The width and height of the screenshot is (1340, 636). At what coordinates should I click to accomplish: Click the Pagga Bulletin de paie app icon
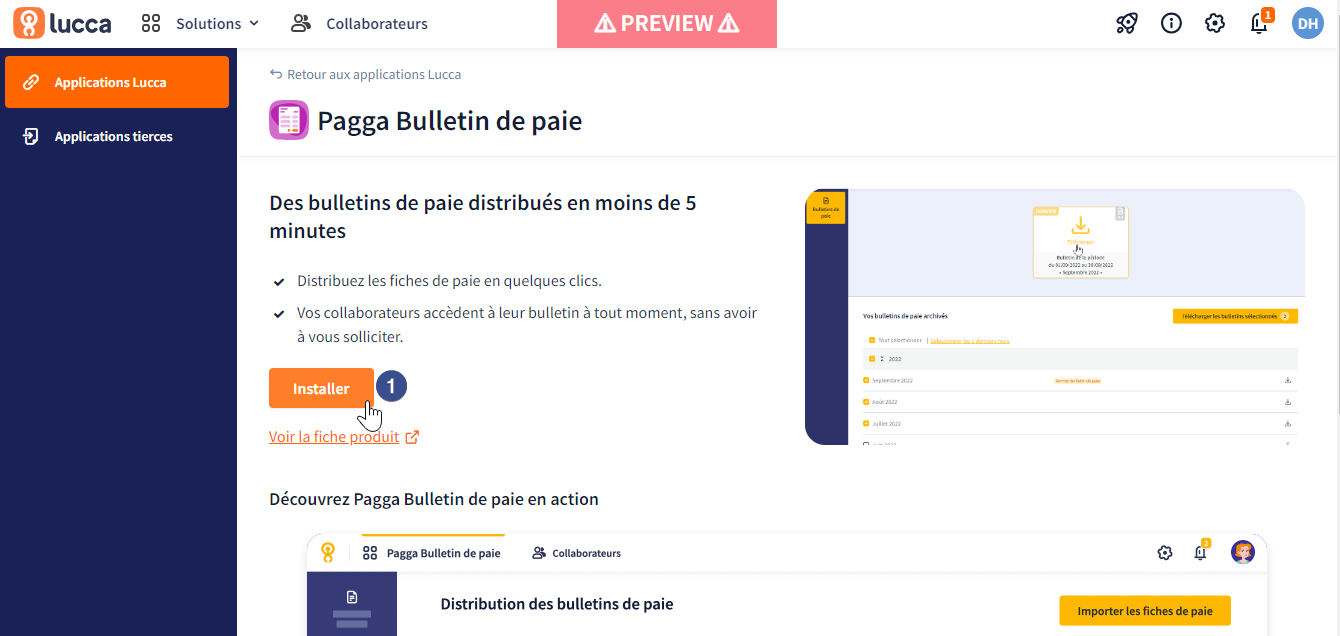(x=289, y=120)
